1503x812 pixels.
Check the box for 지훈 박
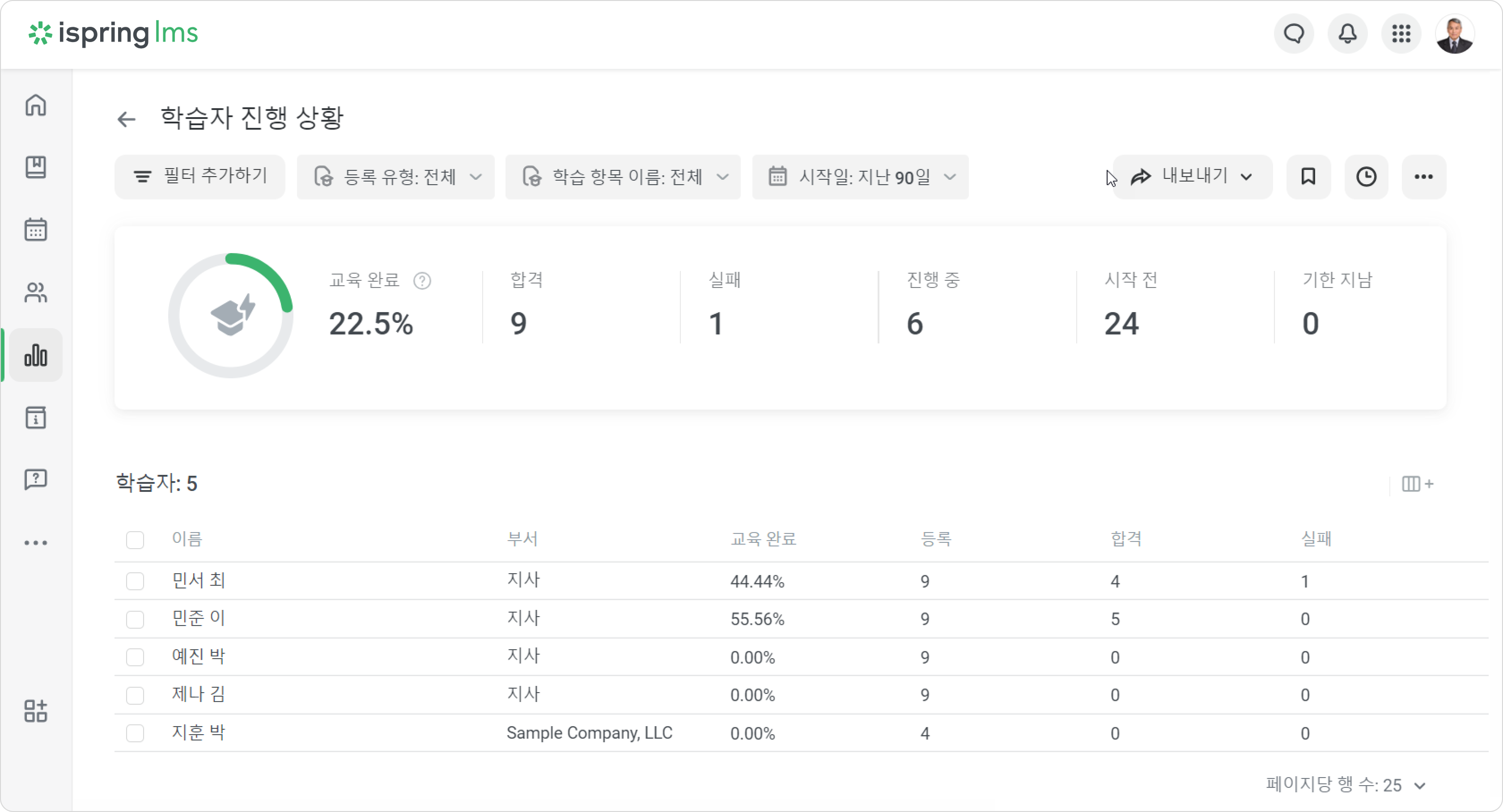click(135, 733)
